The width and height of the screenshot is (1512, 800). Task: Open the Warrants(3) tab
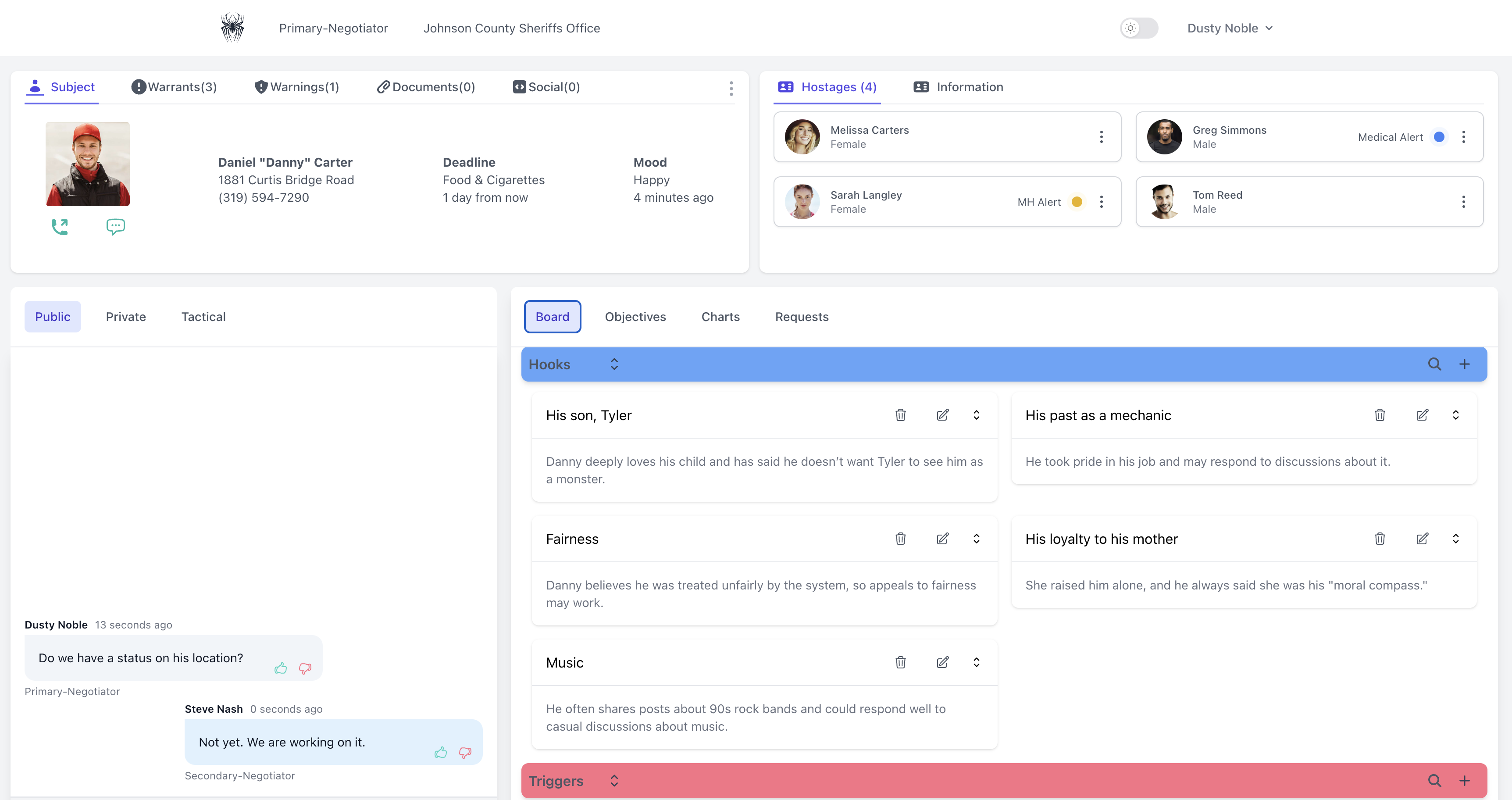(x=174, y=87)
